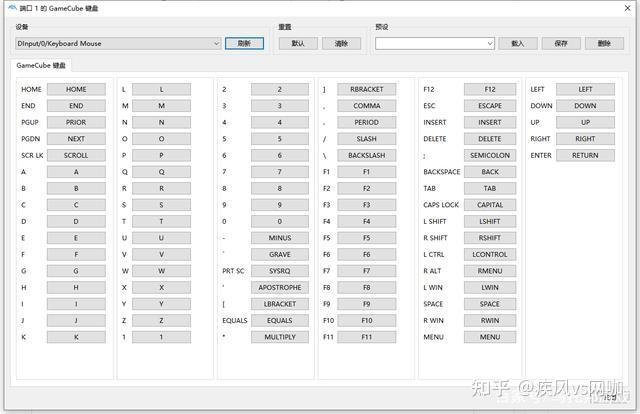Click the MINUS mapping button
Screen dimensions: 640x414
click(280, 238)
